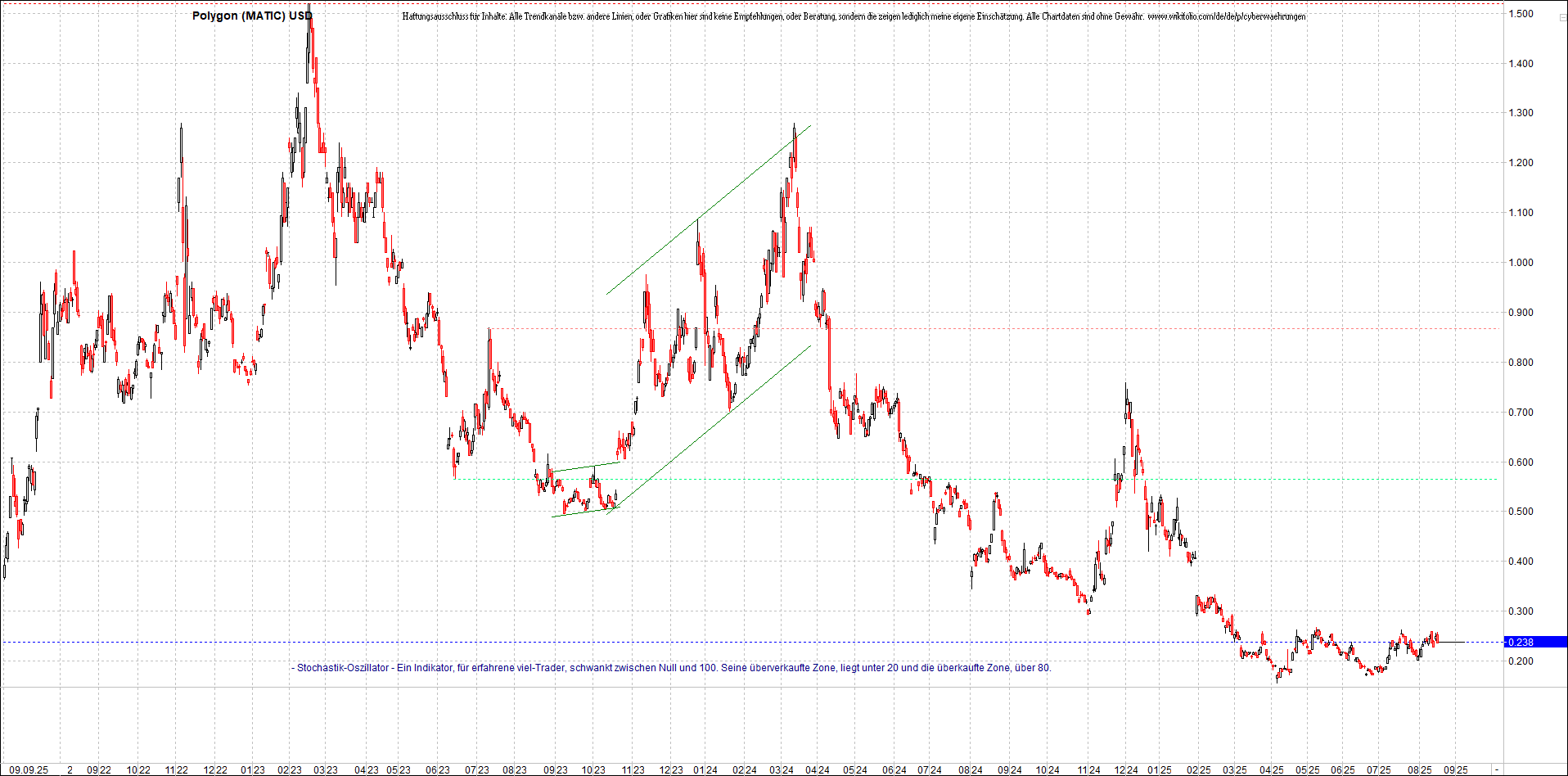This screenshot has height=776, width=1568.
Task: Click the 1.000 gridline label
Action: (1521, 262)
